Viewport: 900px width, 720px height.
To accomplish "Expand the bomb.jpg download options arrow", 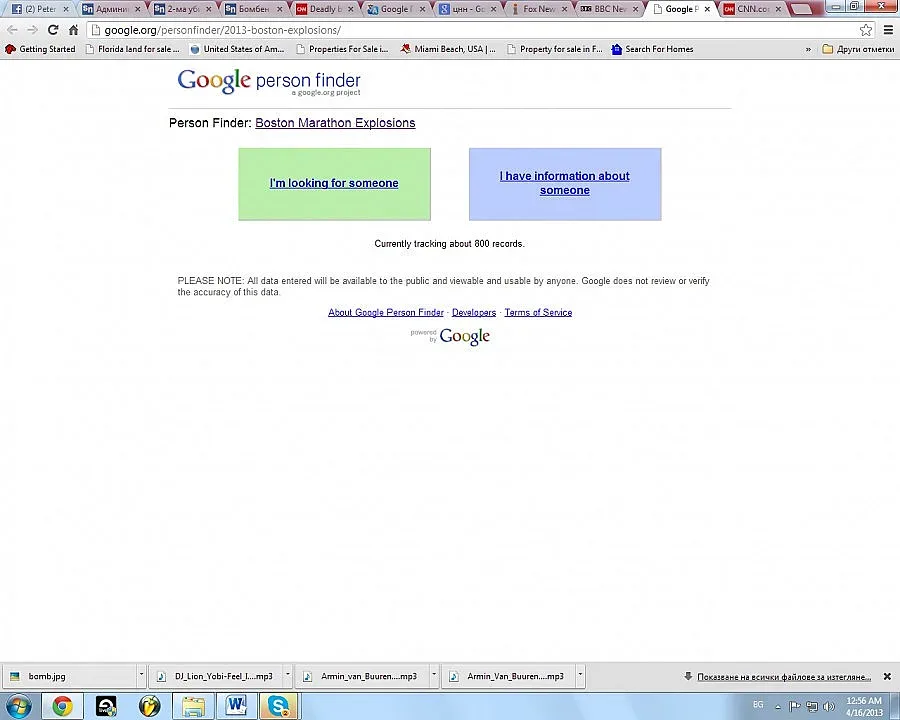I will 141,675.
